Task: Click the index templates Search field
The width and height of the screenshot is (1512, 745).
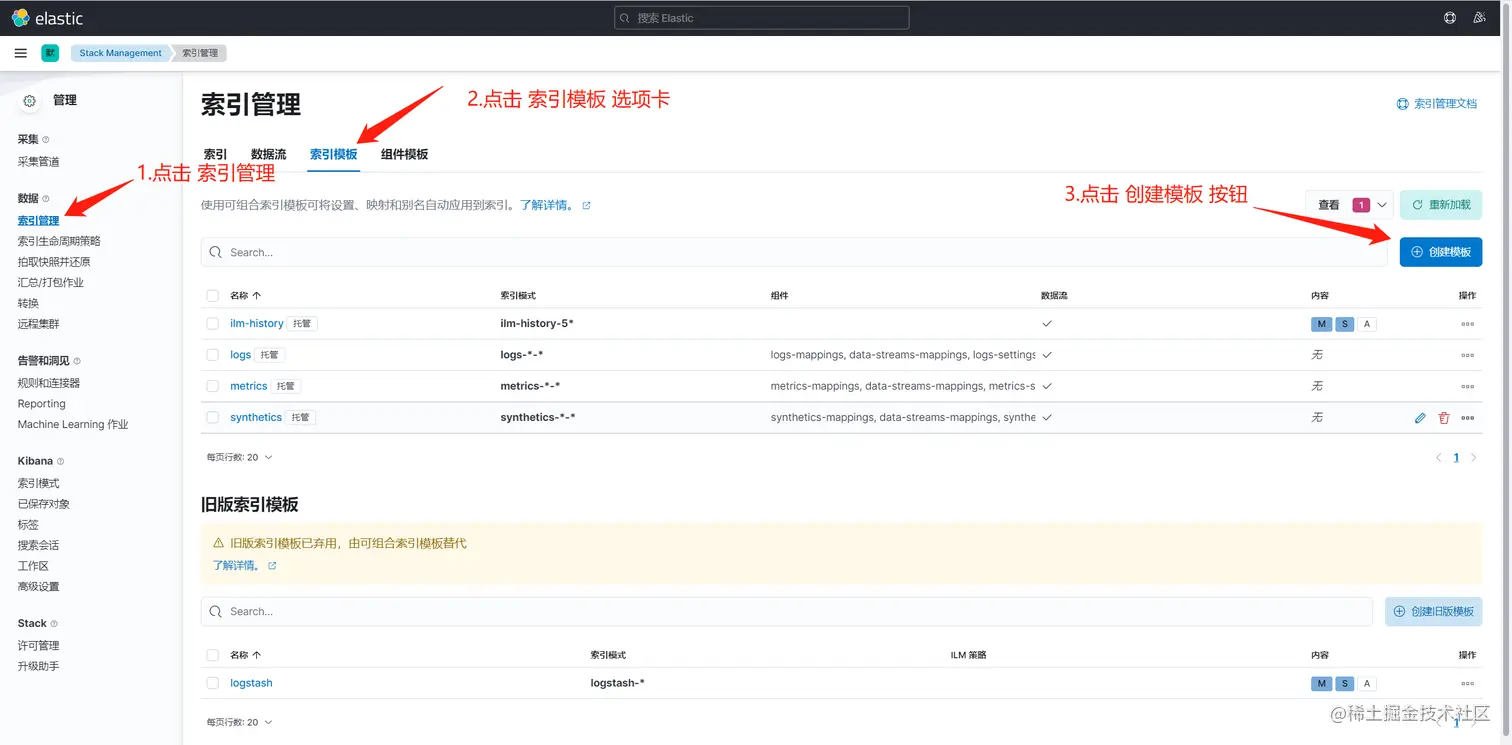Action: coord(794,252)
